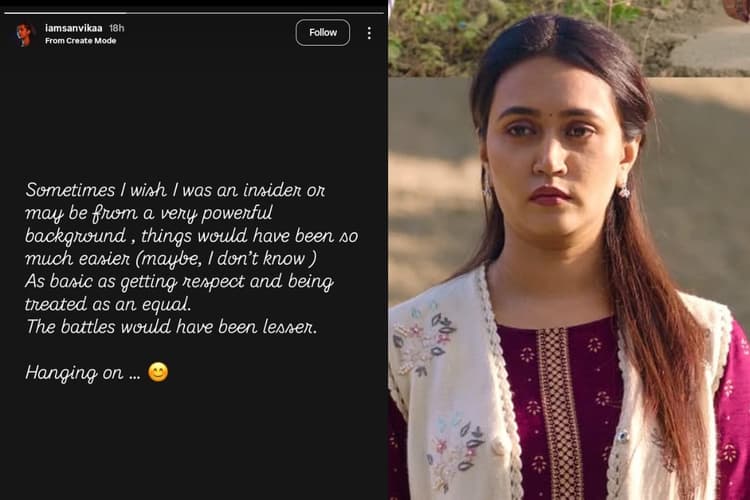Click the "18h" story timestamp
Image resolution: width=750 pixels, height=500 pixels.
pyautogui.click(x=117, y=28)
